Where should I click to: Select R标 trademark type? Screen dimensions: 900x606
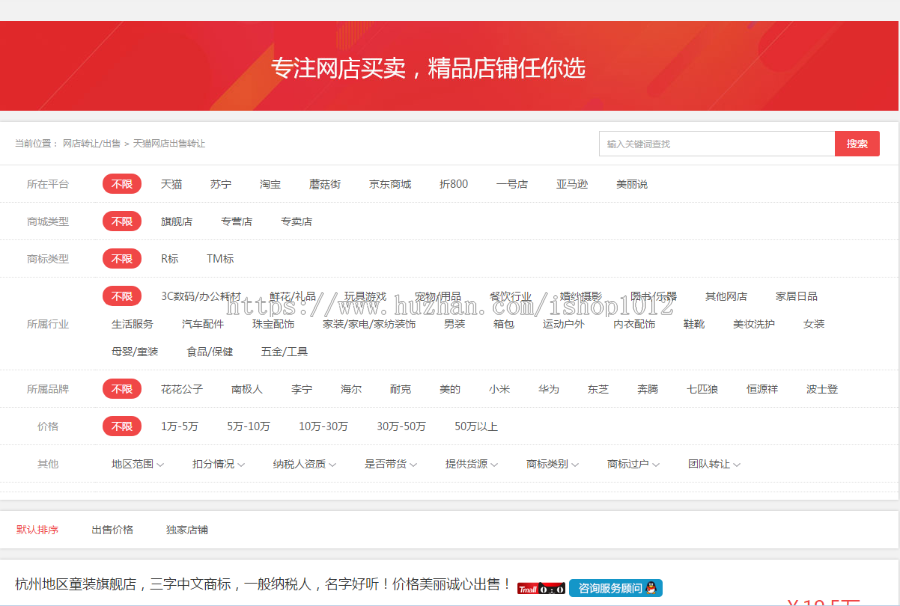pyautogui.click(x=170, y=259)
